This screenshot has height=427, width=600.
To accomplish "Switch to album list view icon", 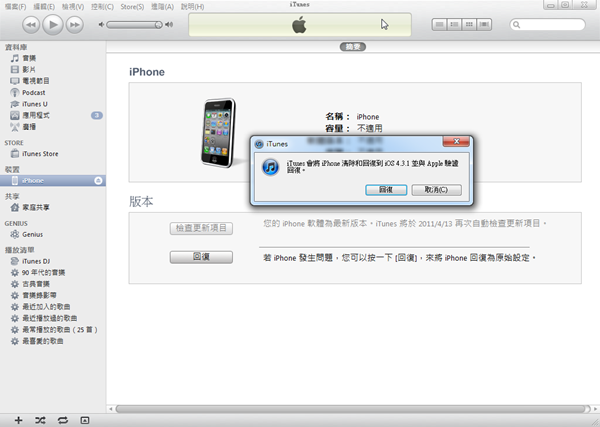I will 454,24.
